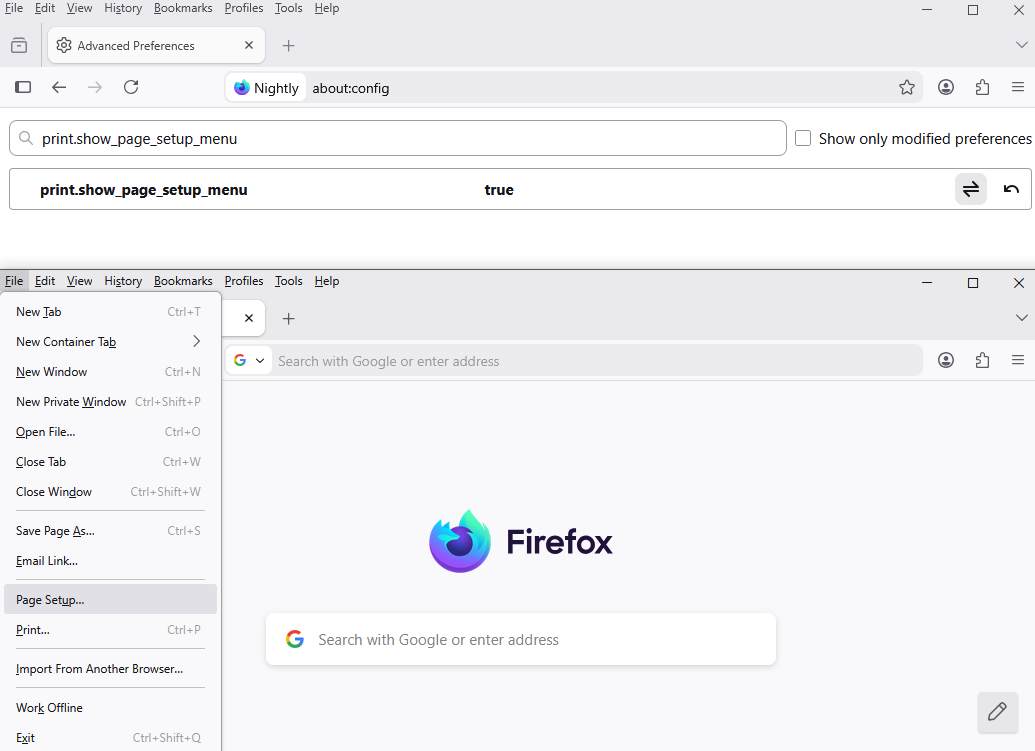Choose Close Window menu entry
Image resolution: width=1035 pixels, height=751 pixels.
(110, 492)
